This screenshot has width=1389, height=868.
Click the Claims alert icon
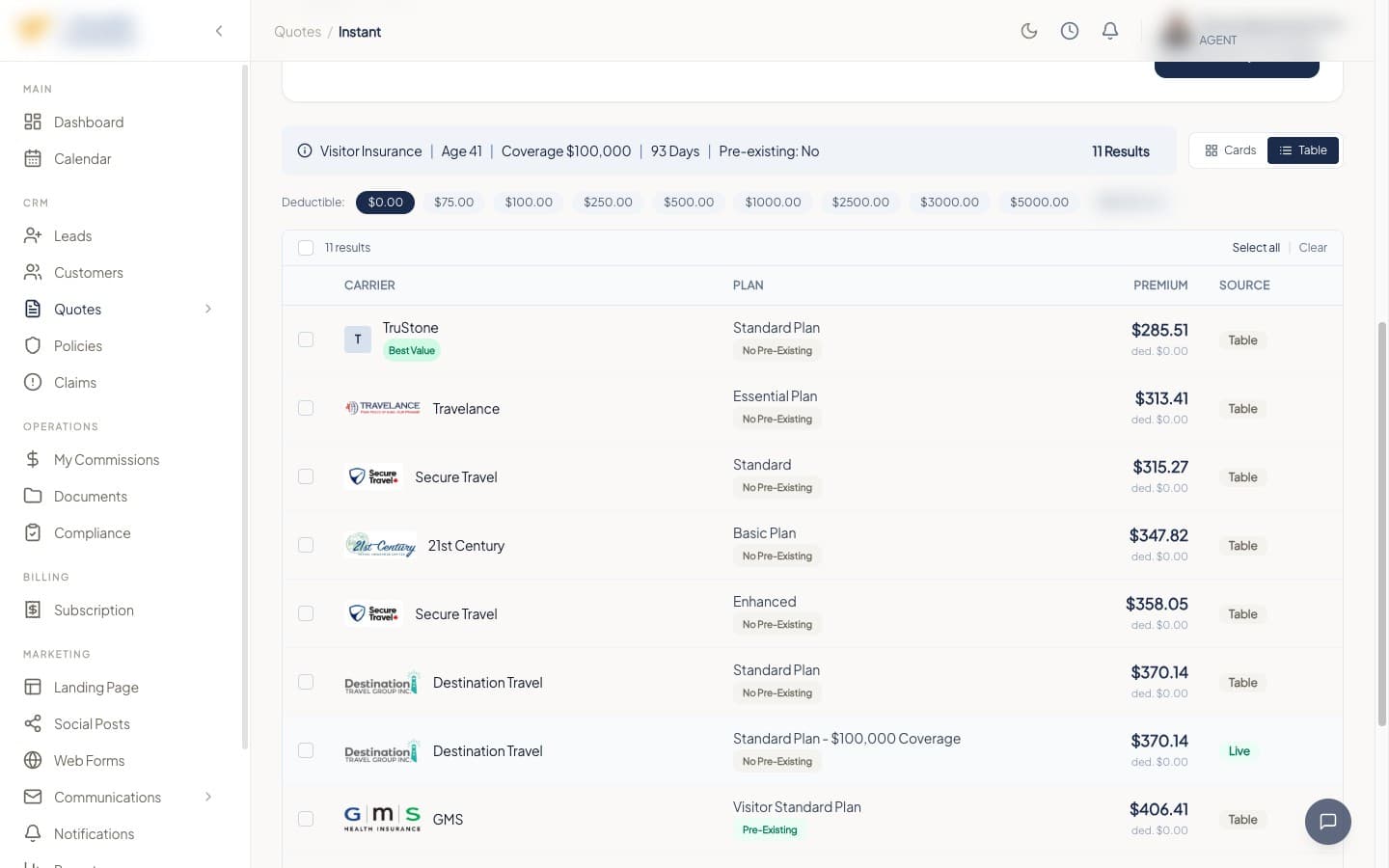pos(33,382)
